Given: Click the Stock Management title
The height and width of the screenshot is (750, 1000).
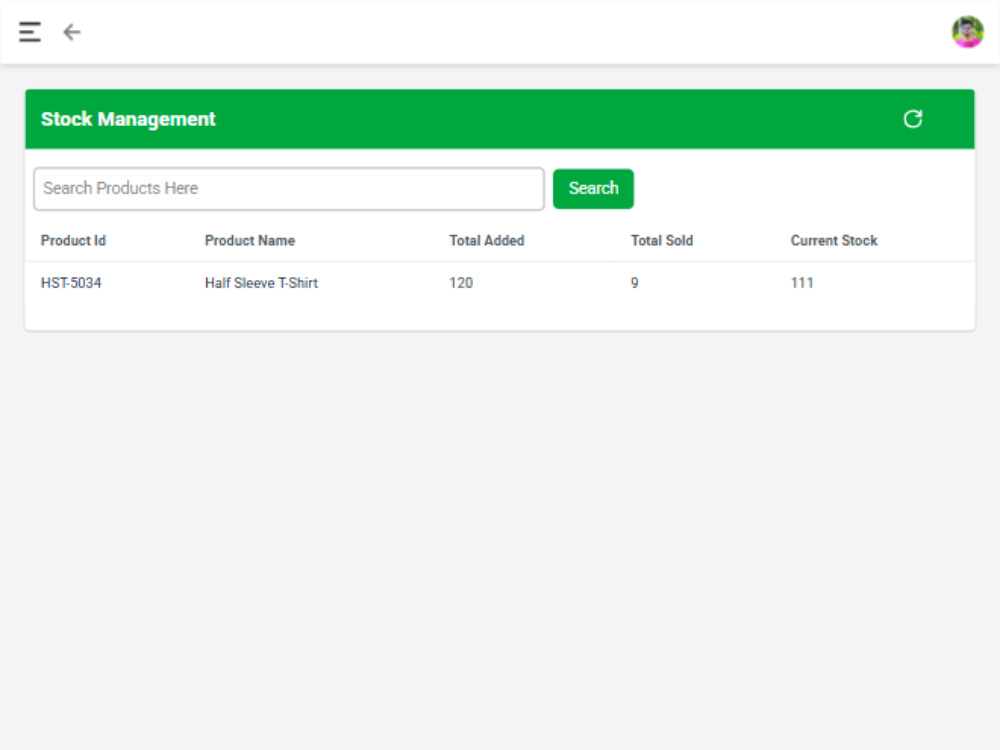Looking at the screenshot, I should 128,119.
